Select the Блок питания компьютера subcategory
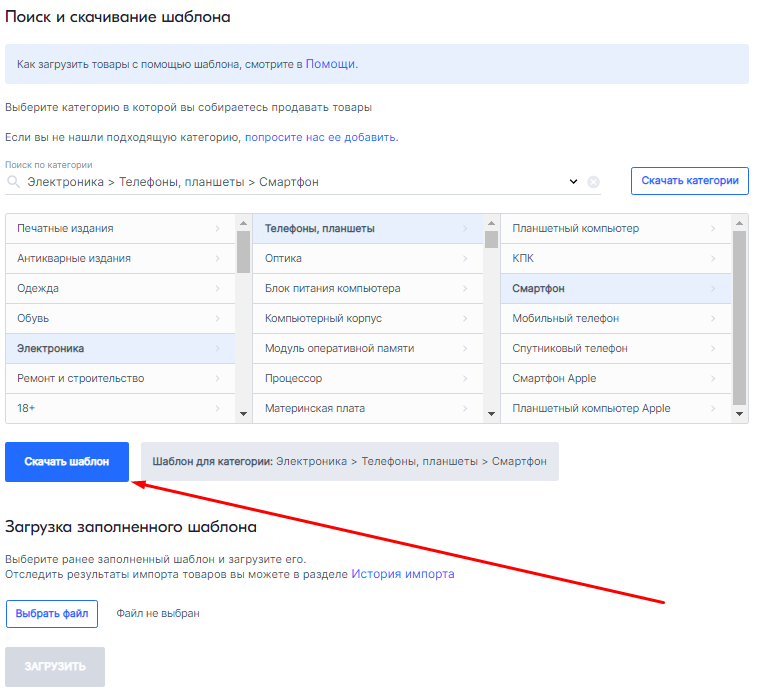The image size is (780, 694). [x=368, y=289]
